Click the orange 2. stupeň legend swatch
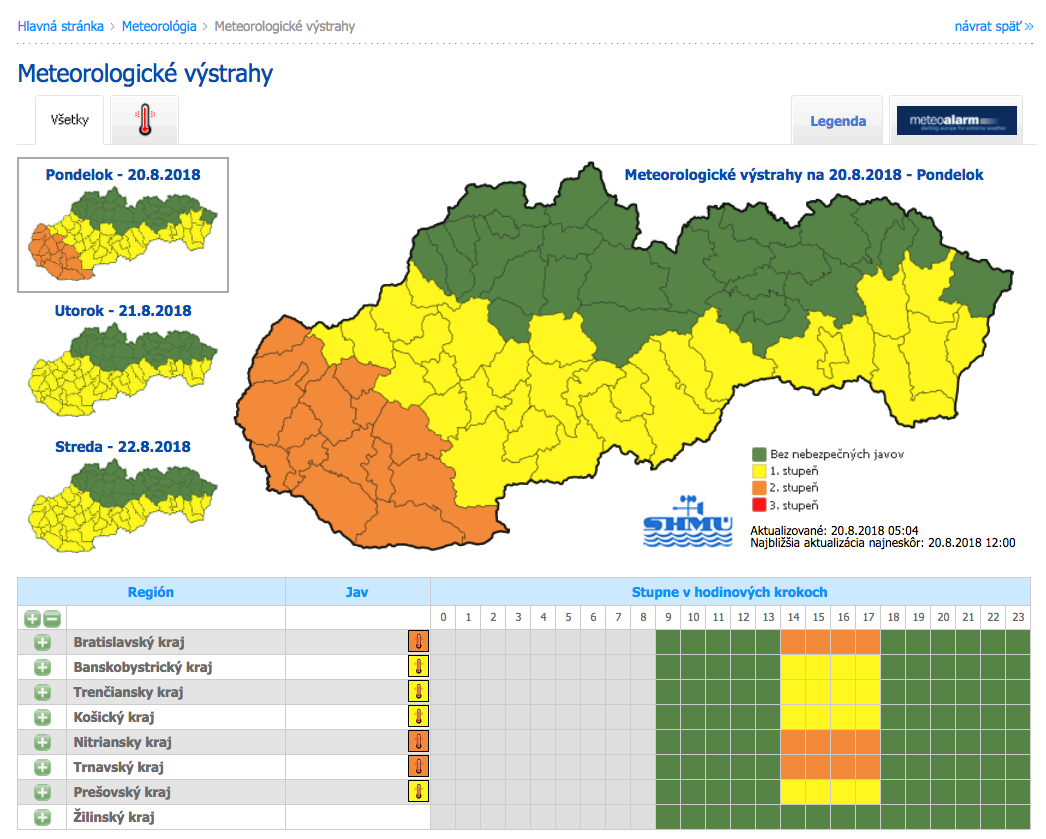1046x839 pixels. coord(760,488)
